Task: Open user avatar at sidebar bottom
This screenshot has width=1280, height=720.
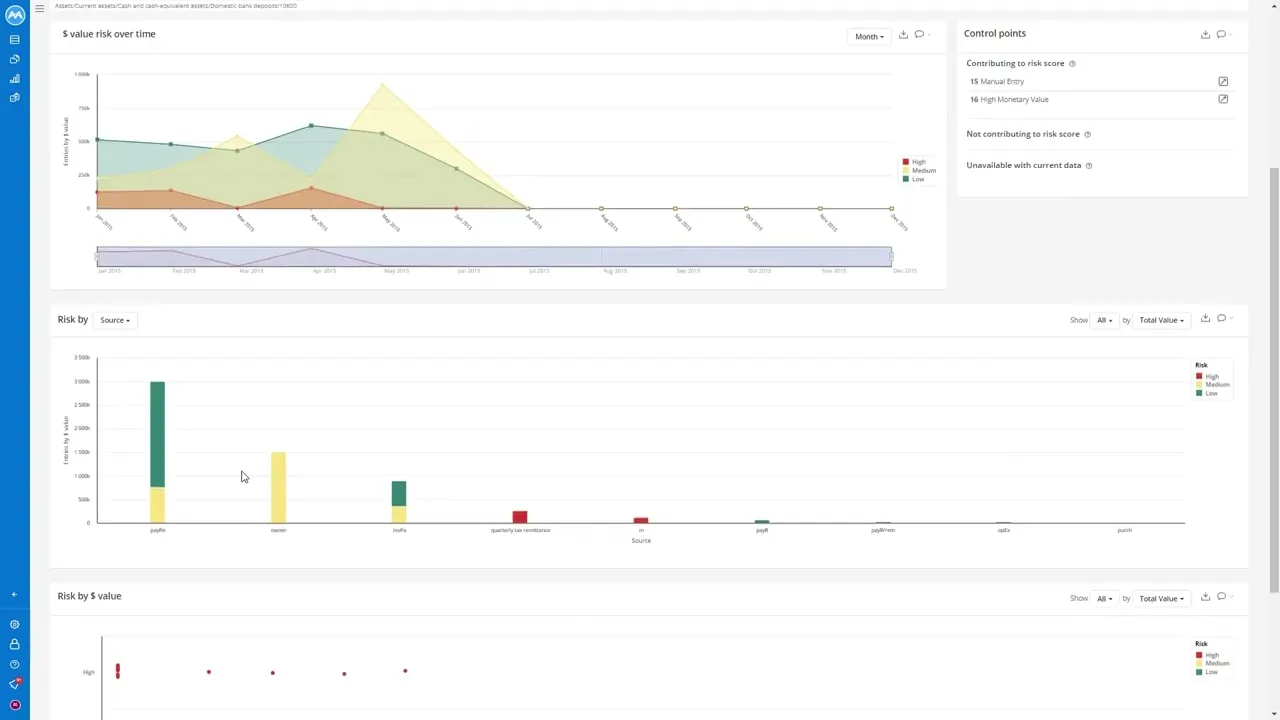Action: pos(14,705)
